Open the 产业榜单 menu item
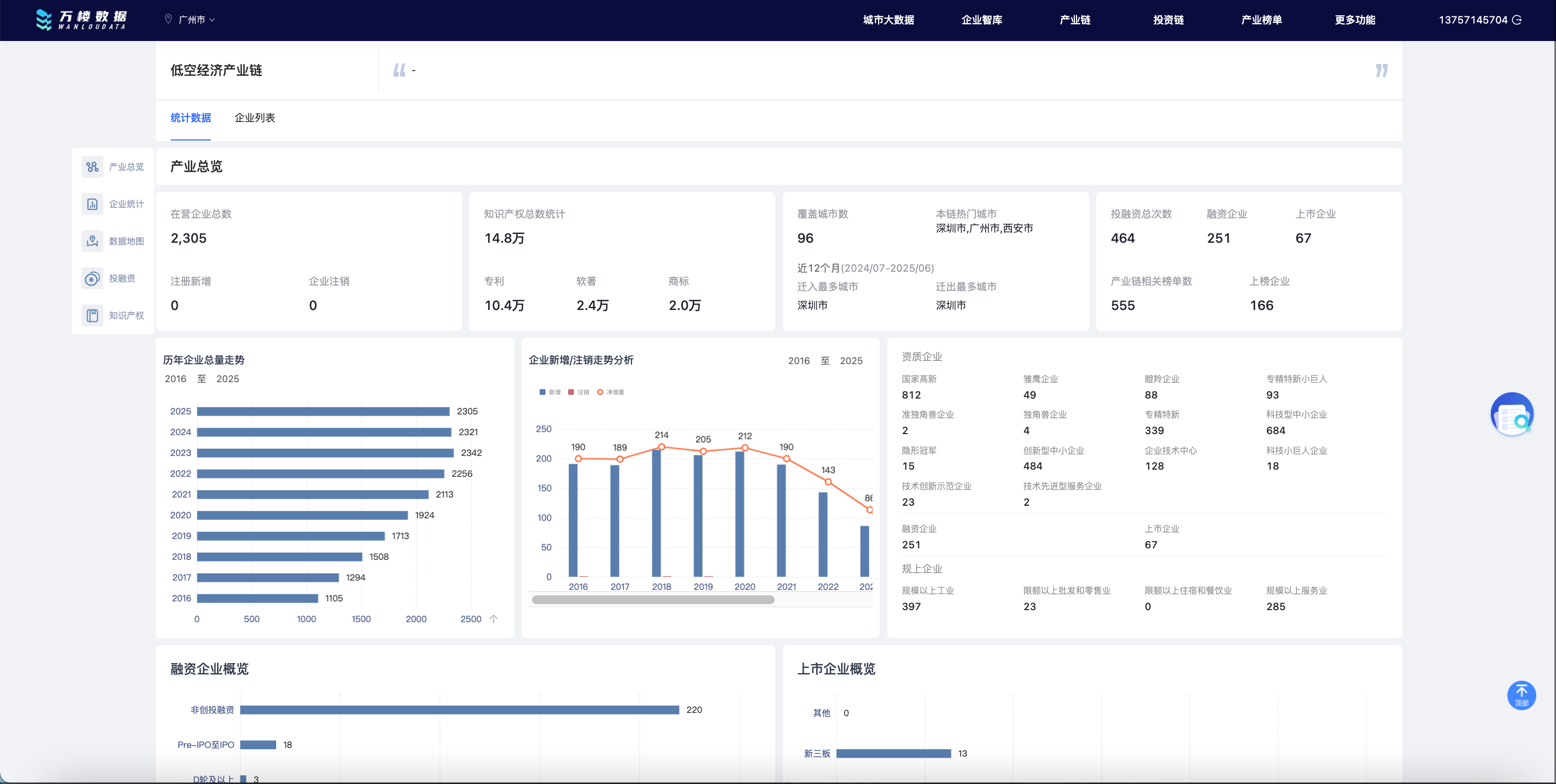Screen dimensions: 1556x784 (1261, 20)
